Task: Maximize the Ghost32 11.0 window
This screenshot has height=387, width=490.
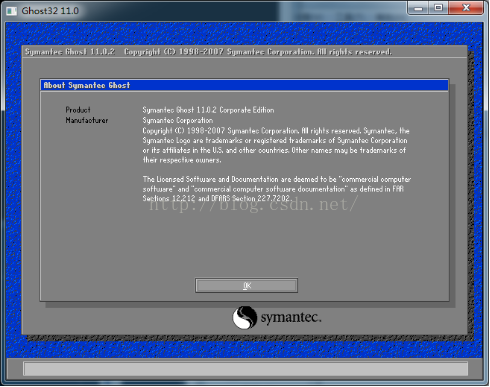Action: [439, 8]
